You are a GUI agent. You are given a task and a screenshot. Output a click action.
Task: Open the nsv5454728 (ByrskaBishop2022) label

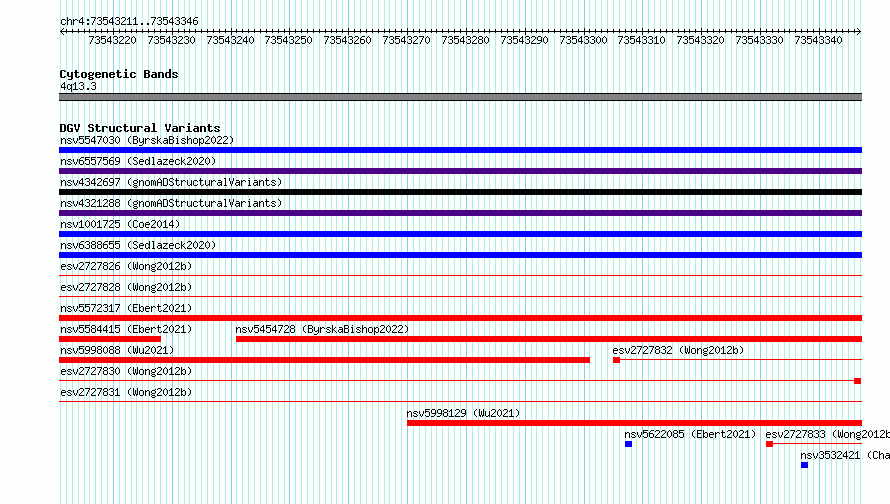(322, 329)
